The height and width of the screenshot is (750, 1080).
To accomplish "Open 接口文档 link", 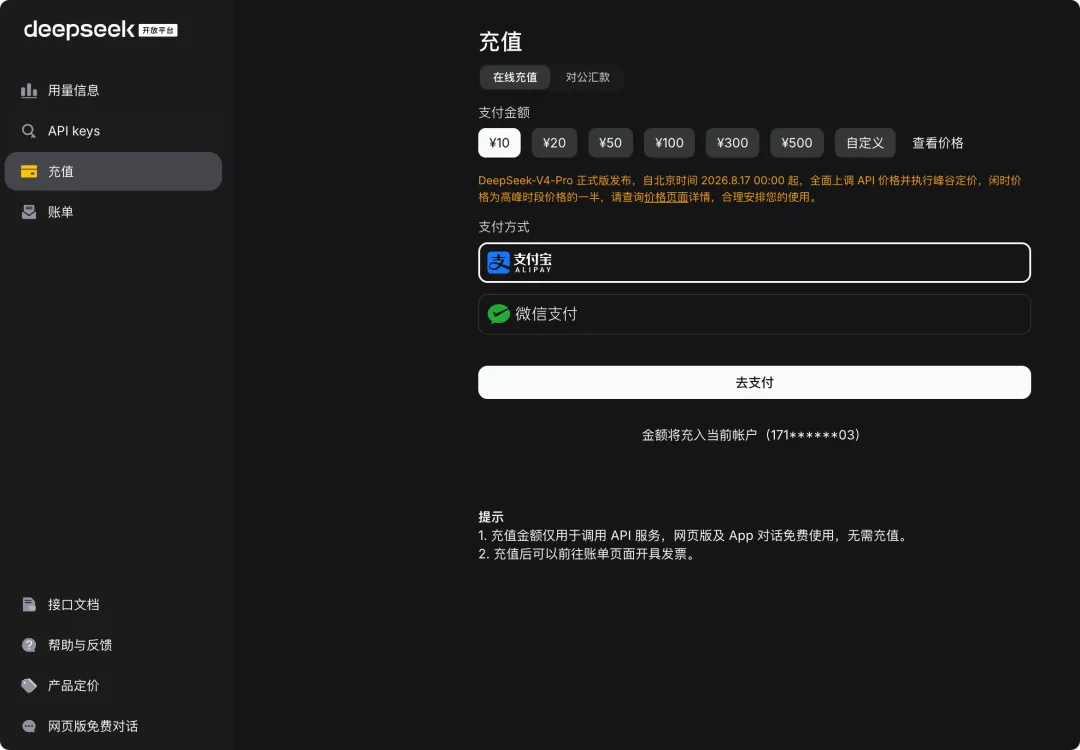I will [x=113, y=605].
